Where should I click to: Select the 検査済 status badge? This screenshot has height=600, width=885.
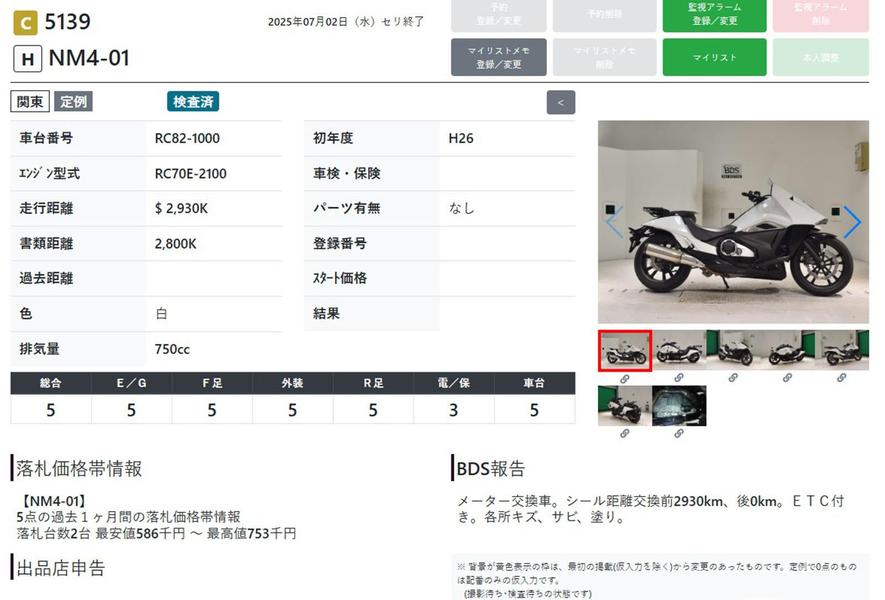pos(193,101)
